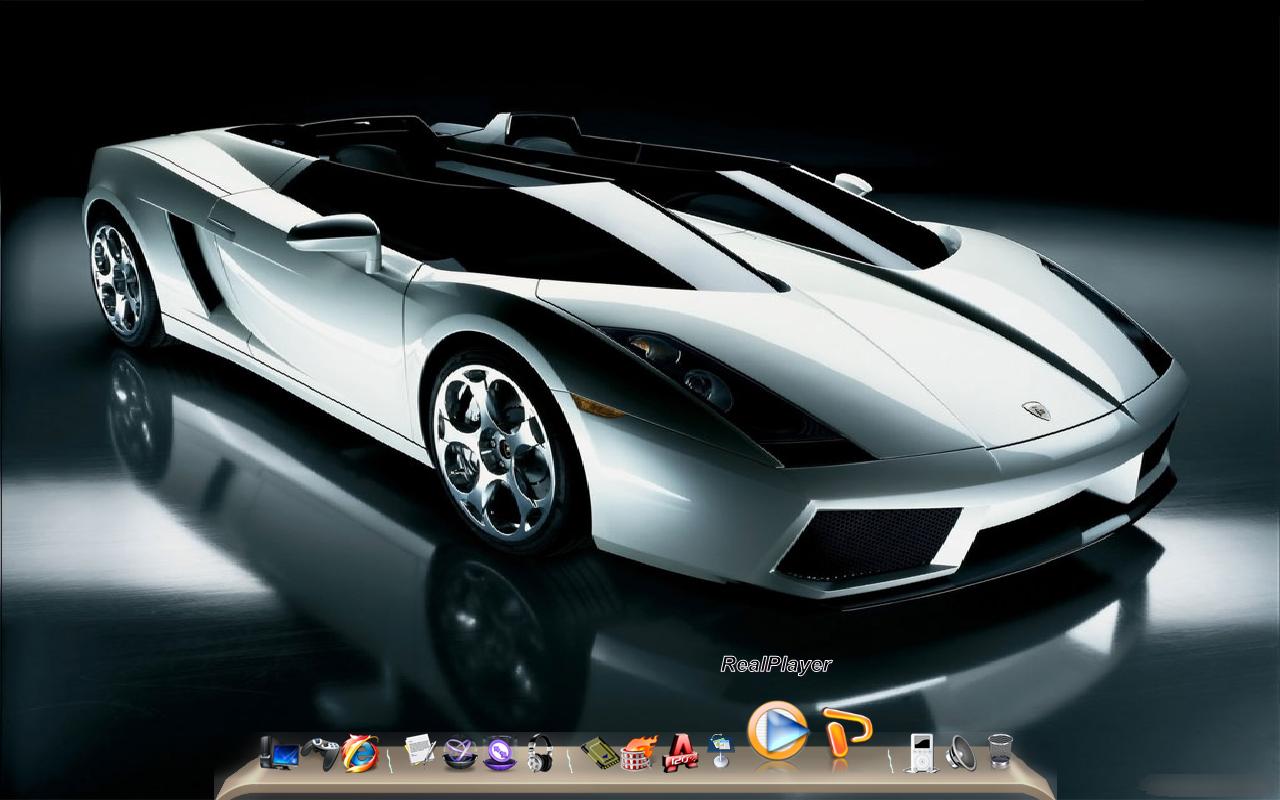The height and width of the screenshot is (800, 1280).
Task: Open the headphones music icon
Action: point(540,752)
